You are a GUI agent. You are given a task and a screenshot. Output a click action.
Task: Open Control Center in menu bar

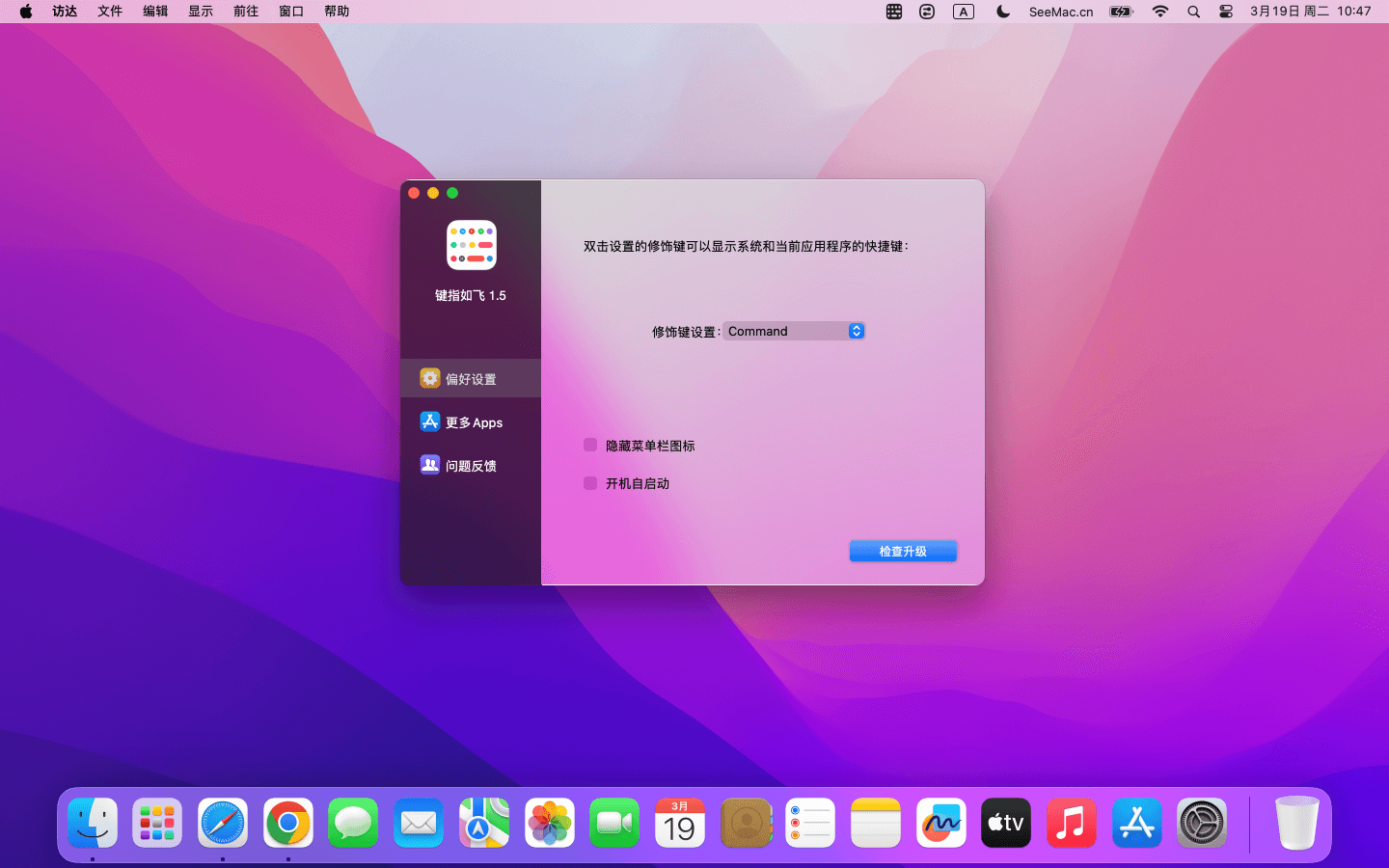1226,12
